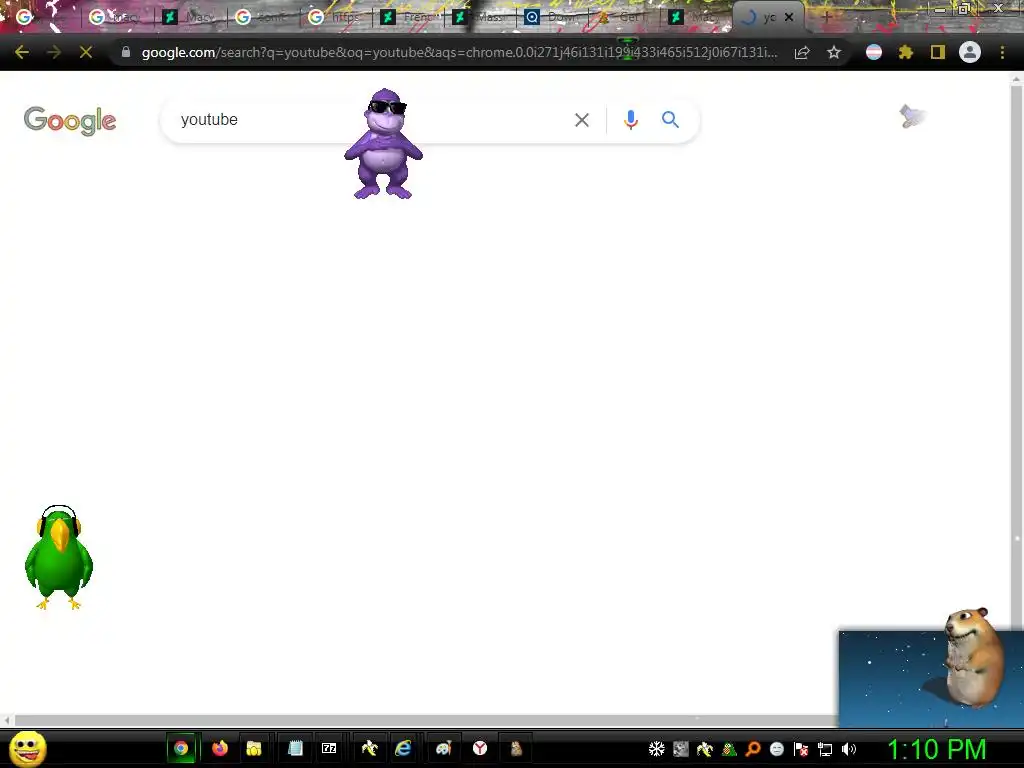Click the Chrome taskbar icon
The height and width of the screenshot is (768, 1024).
tap(181, 748)
